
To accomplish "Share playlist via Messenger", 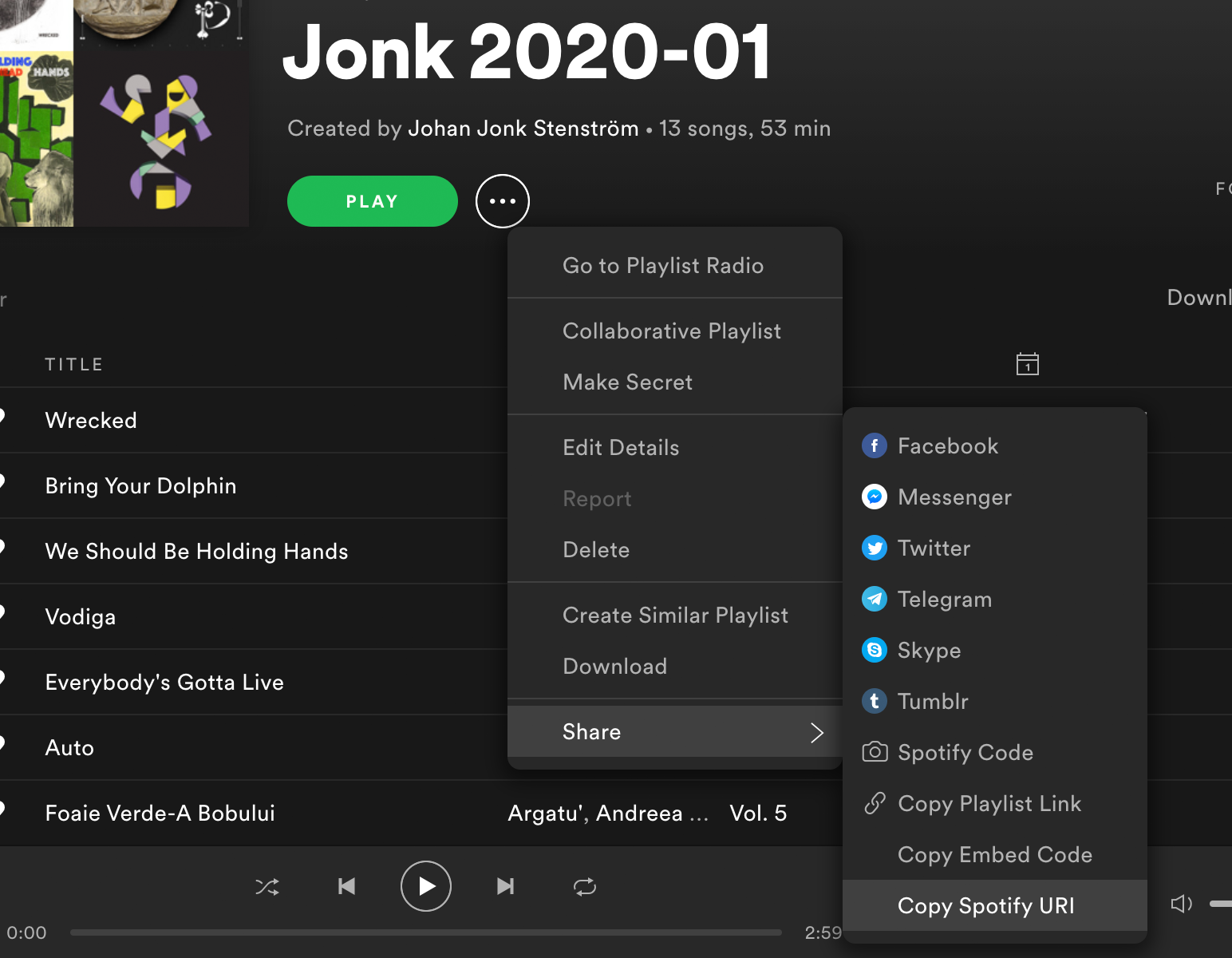I will coord(995,497).
